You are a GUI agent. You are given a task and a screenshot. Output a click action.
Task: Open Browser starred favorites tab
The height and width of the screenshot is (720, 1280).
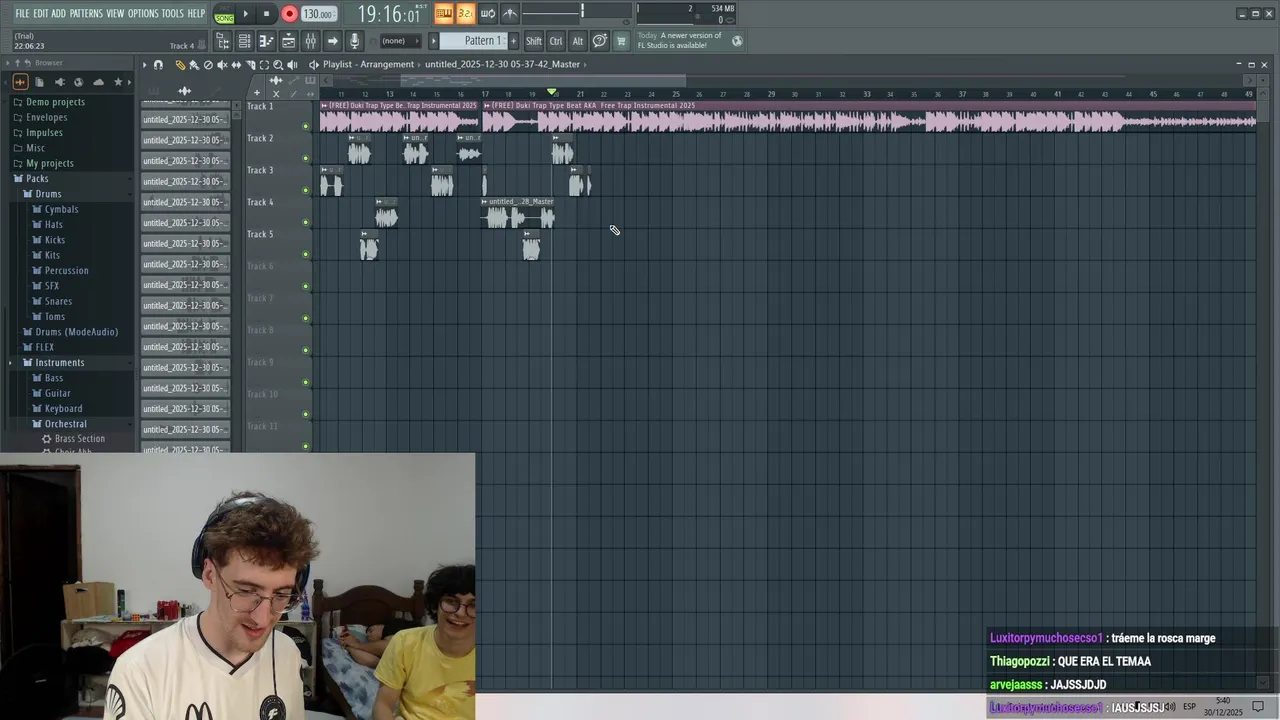[x=118, y=82]
